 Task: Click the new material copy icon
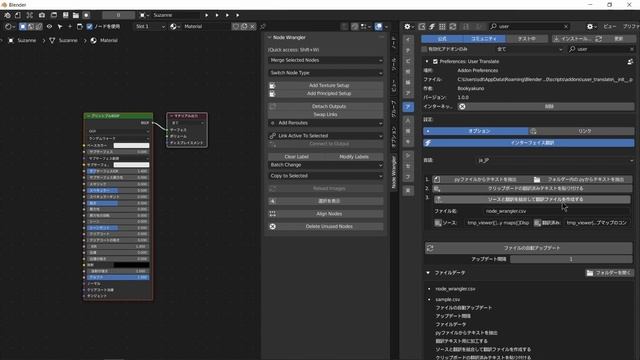point(244,27)
